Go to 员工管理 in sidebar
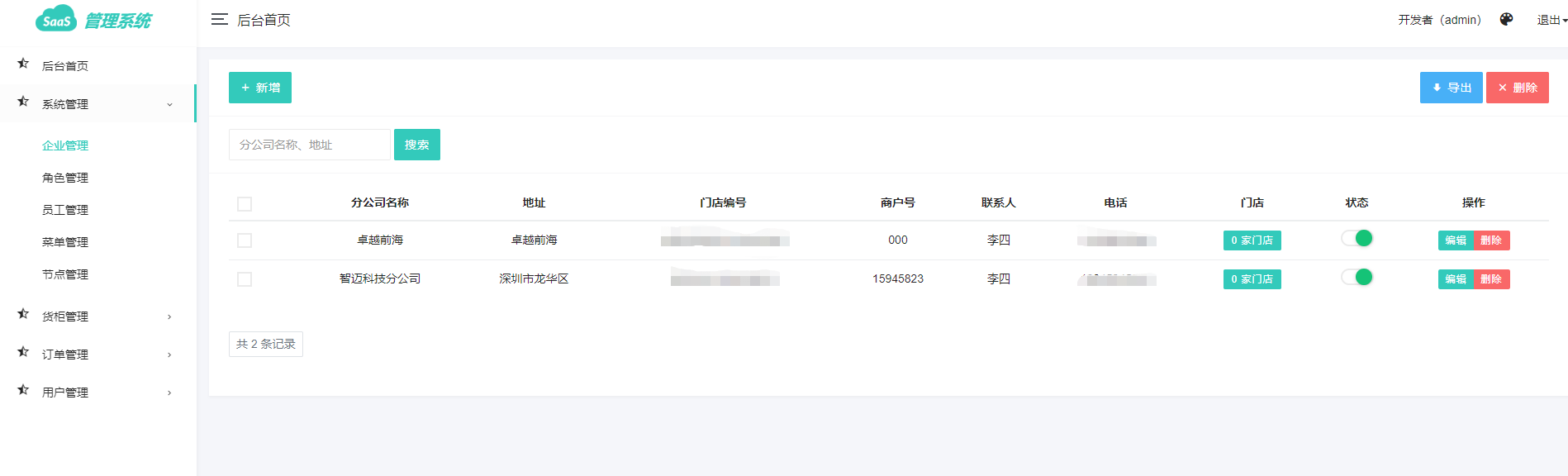The image size is (1568, 476). click(x=65, y=210)
